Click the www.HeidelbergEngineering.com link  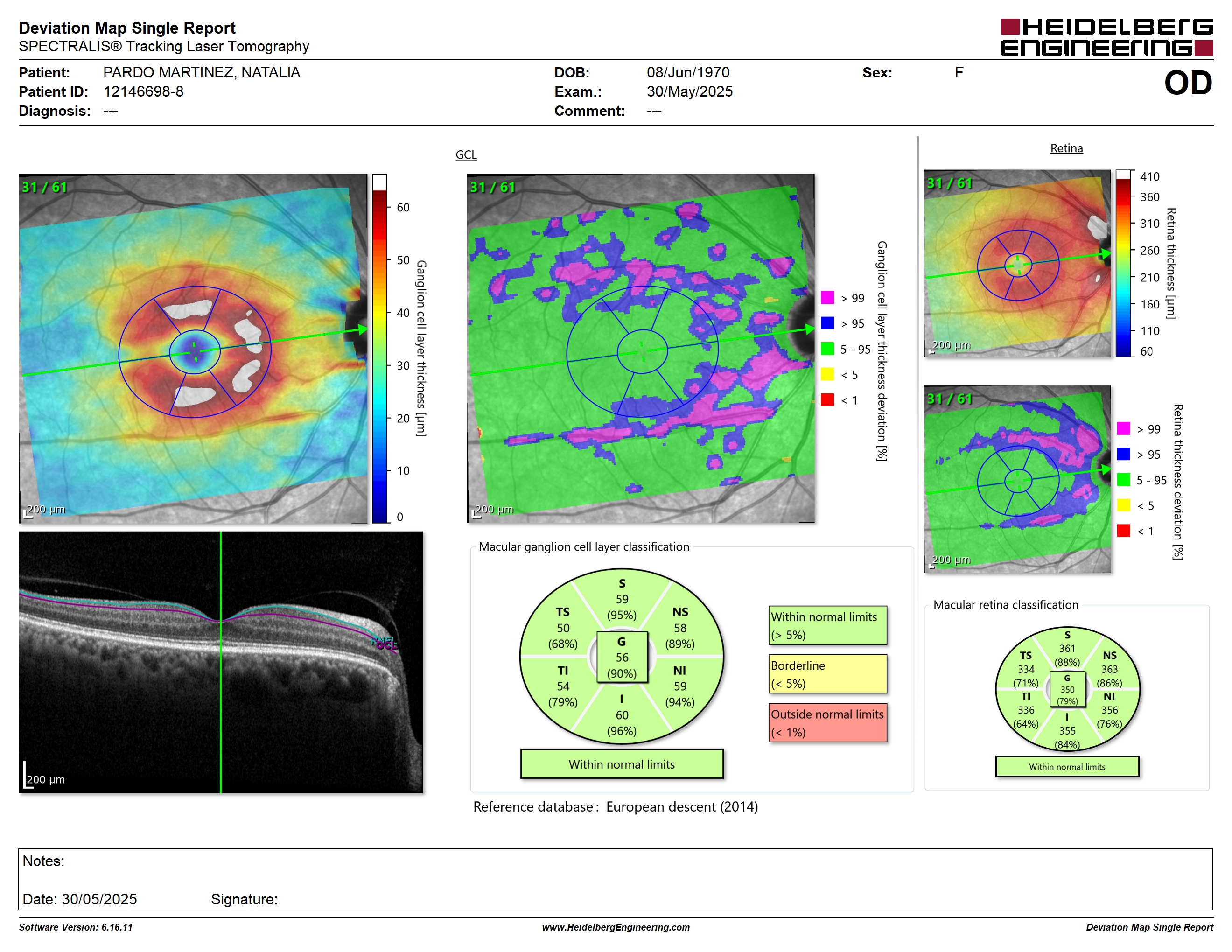pyautogui.click(x=616, y=927)
